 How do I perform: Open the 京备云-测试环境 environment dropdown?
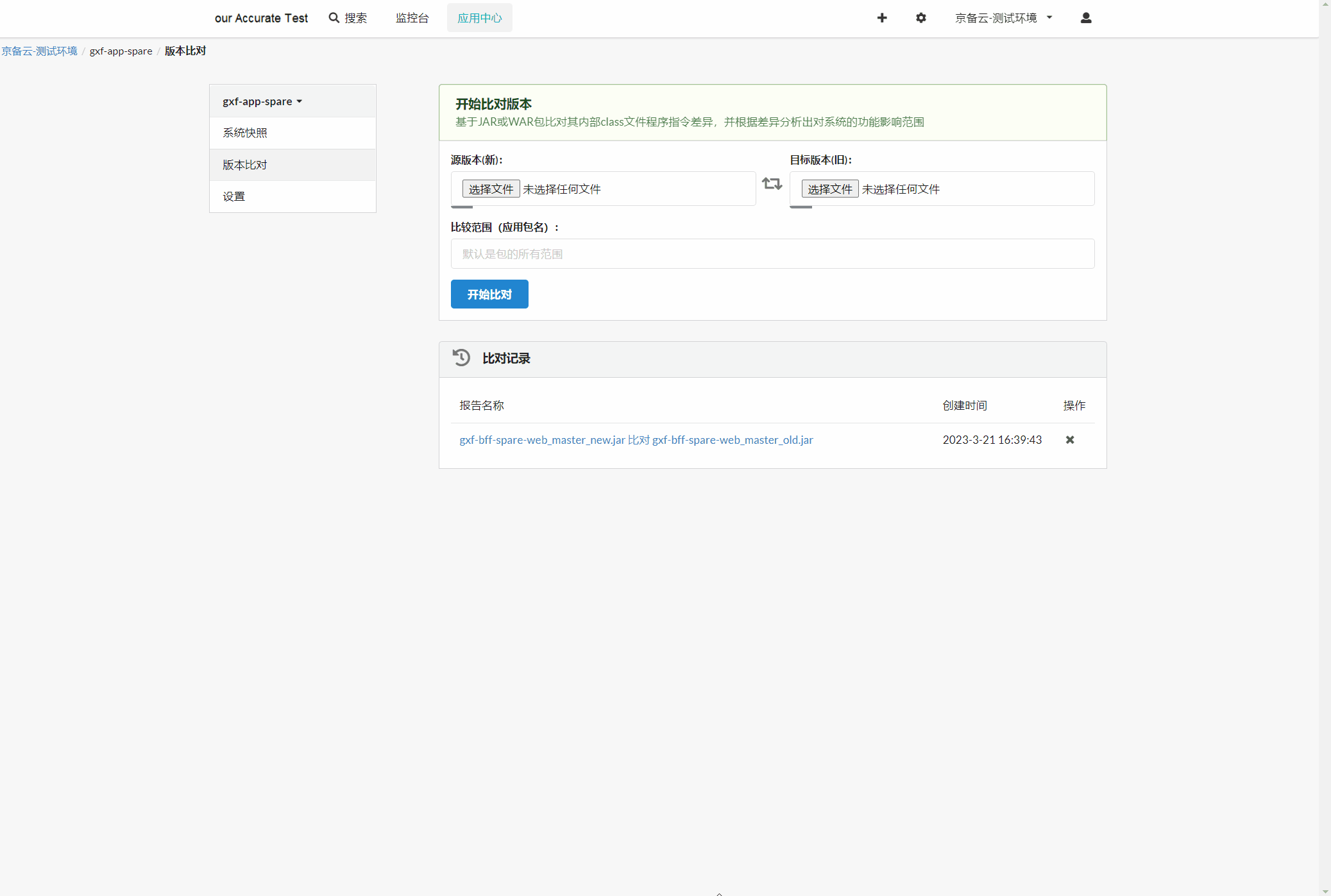[x=1003, y=18]
